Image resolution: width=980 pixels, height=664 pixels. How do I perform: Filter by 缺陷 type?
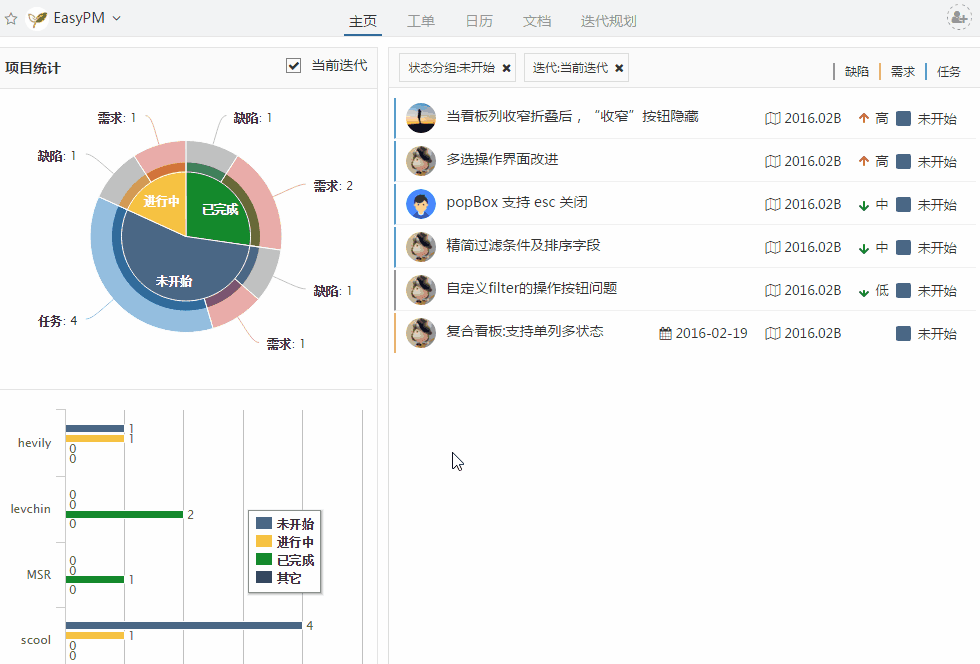[x=856, y=72]
